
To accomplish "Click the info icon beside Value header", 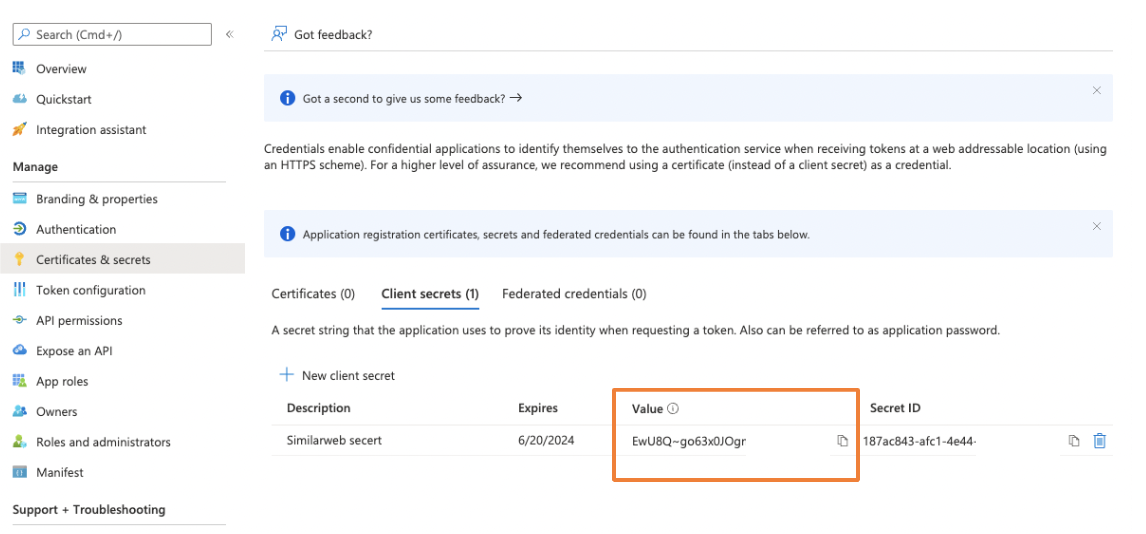I will pyautogui.click(x=673, y=408).
